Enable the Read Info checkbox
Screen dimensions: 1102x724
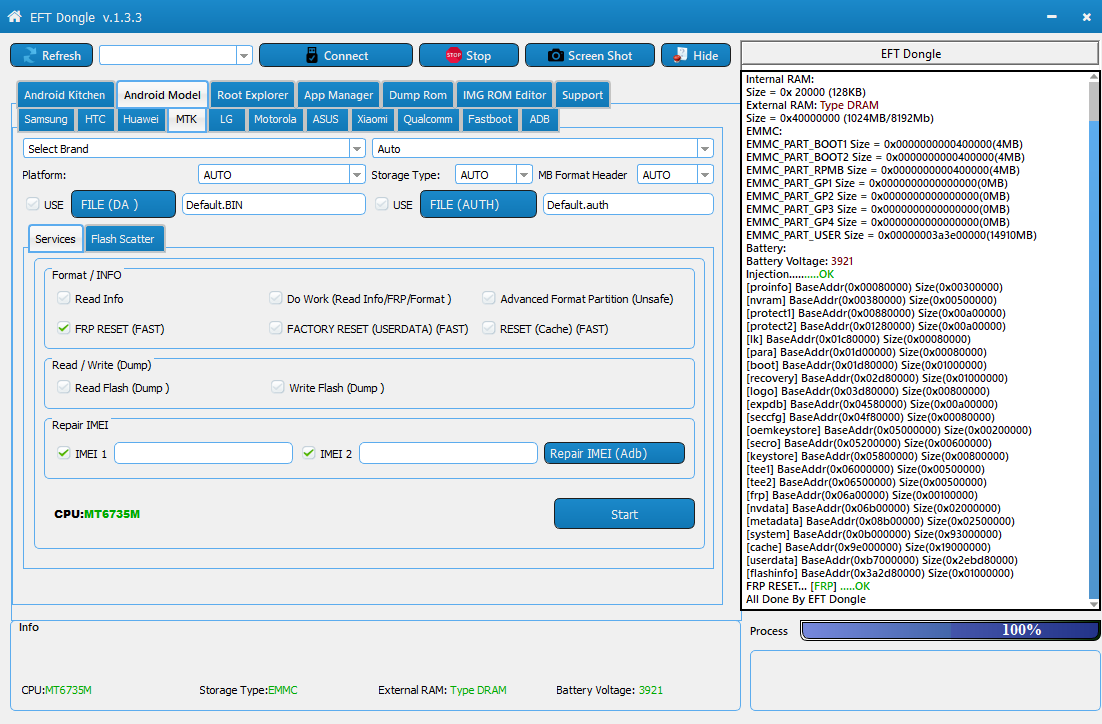click(x=64, y=299)
